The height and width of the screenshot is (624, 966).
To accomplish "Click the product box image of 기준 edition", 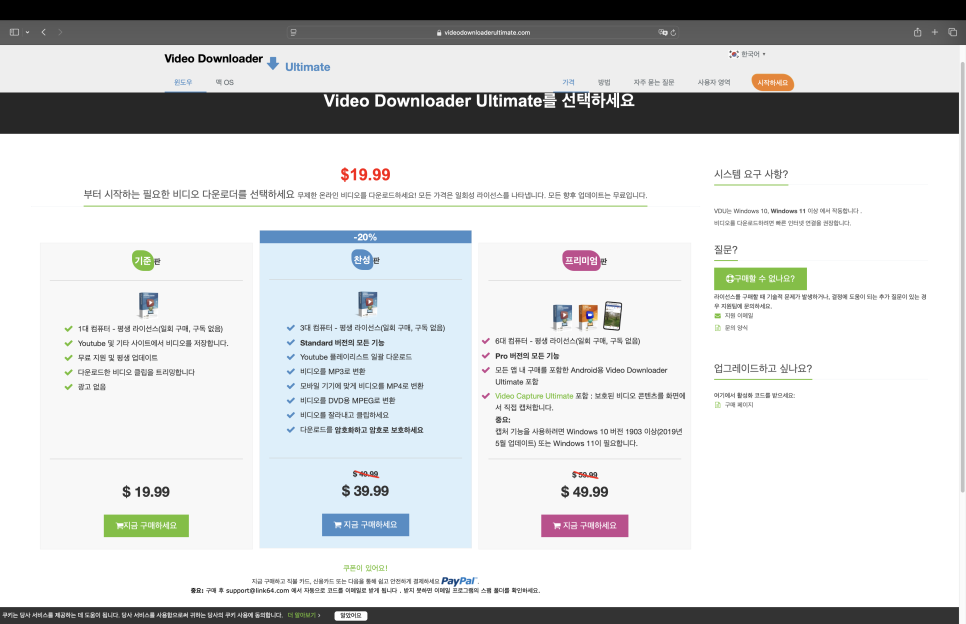I will [148, 304].
